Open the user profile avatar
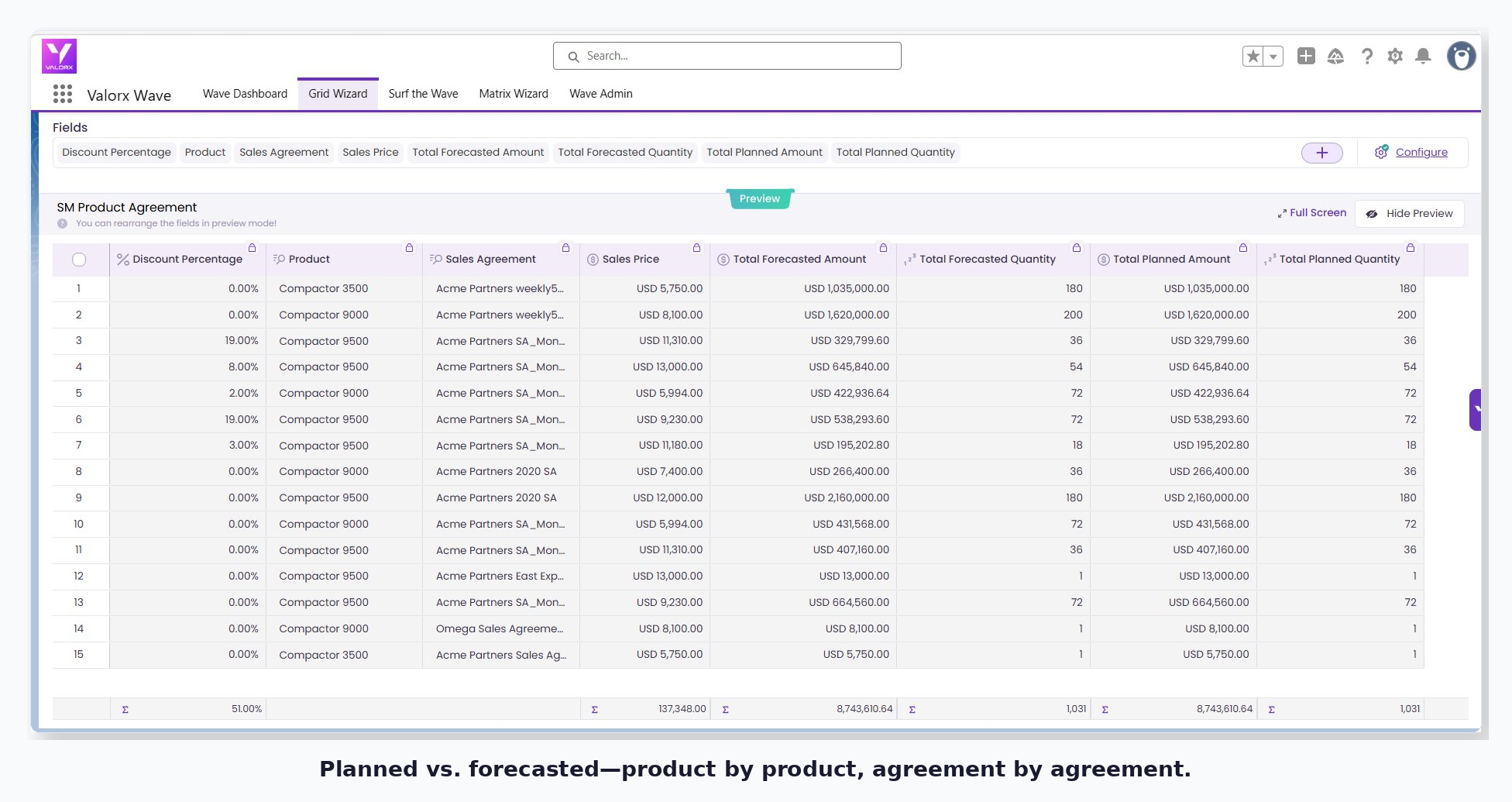 pyautogui.click(x=1462, y=56)
